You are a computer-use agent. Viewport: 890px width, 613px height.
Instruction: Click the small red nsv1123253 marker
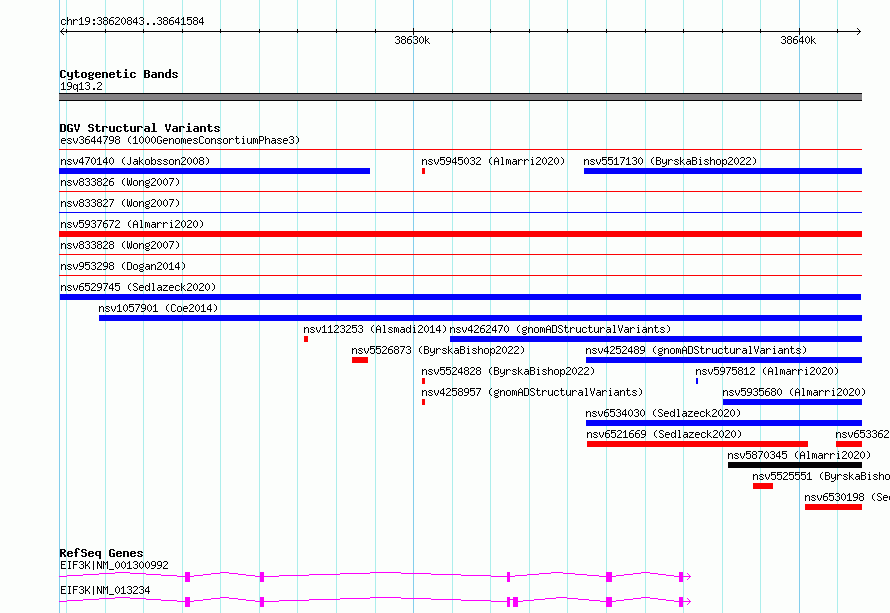coord(306,339)
